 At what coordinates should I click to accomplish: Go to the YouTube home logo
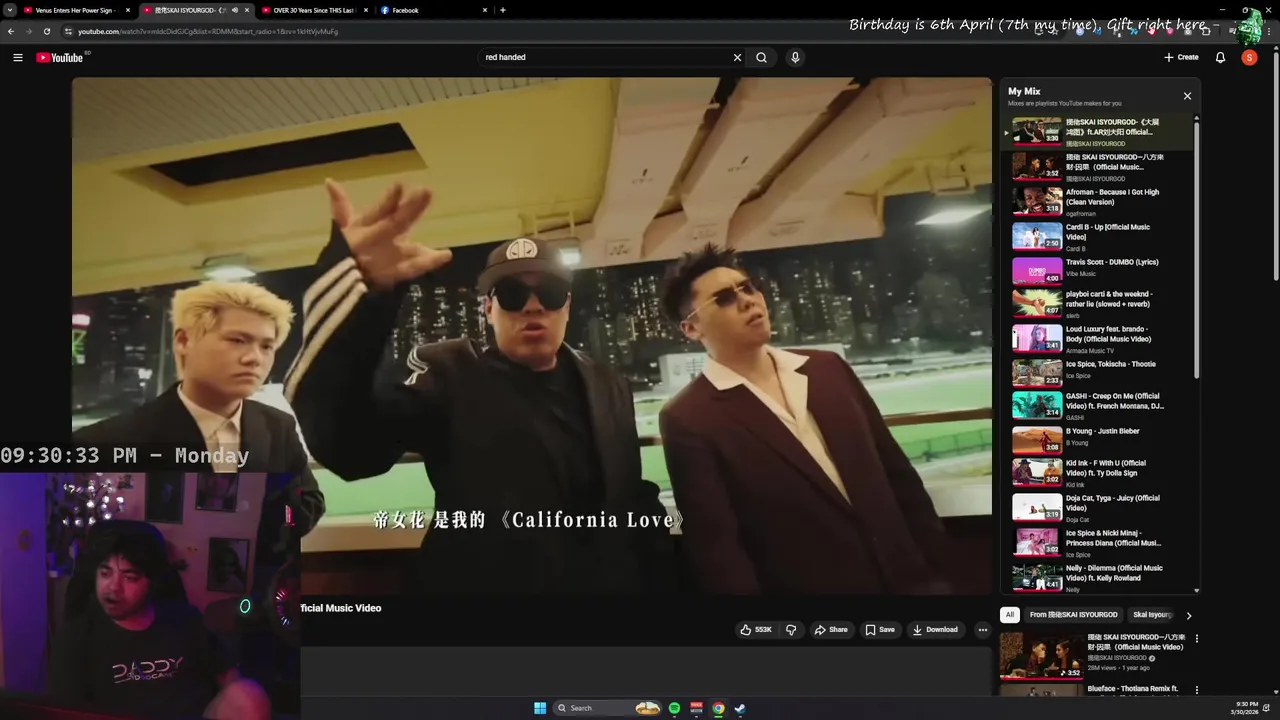pyautogui.click(x=60, y=57)
